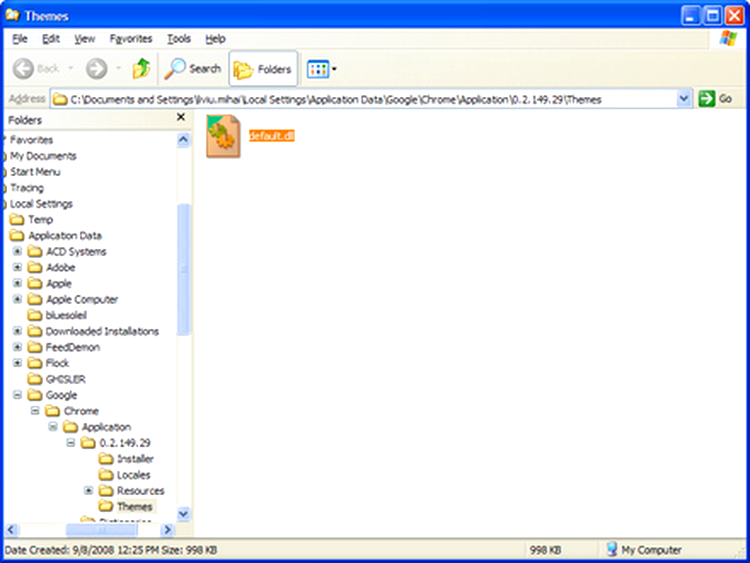Expand the Adobe folder
750x563 pixels.
[x=17, y=267]
